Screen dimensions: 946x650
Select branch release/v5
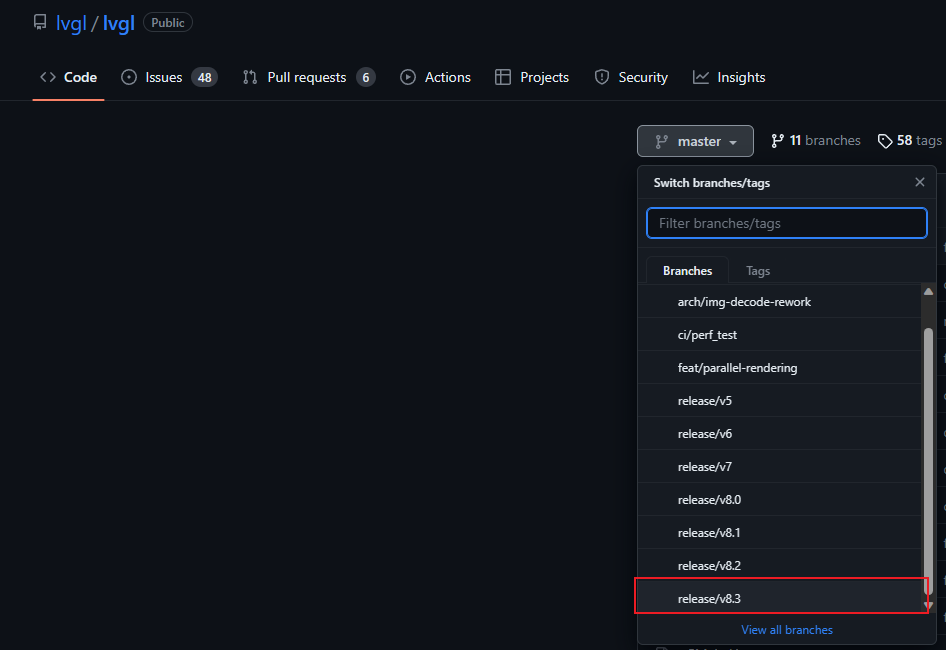coord(779,401)
